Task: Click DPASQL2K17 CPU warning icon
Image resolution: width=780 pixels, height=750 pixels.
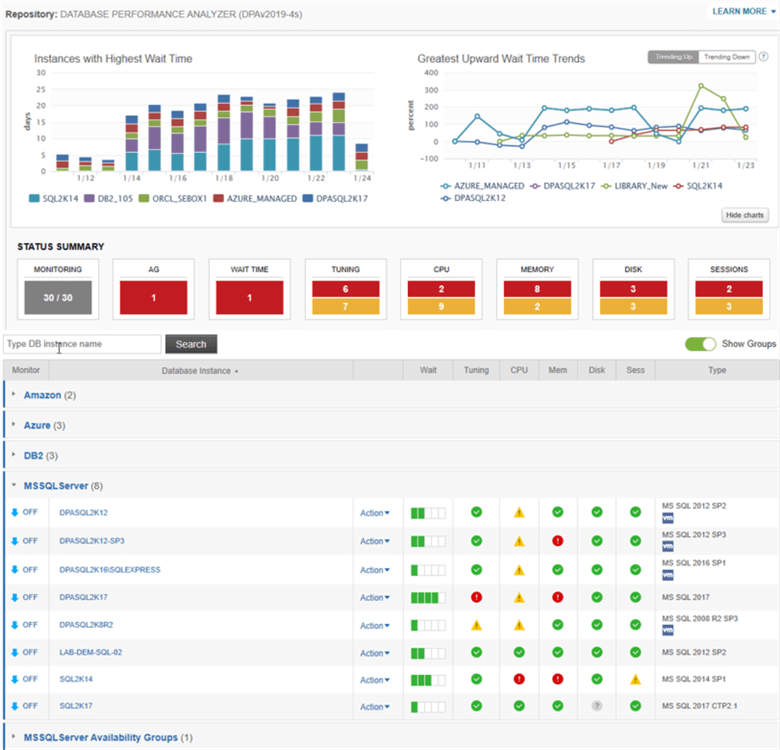Action: (x=519, y=597)
